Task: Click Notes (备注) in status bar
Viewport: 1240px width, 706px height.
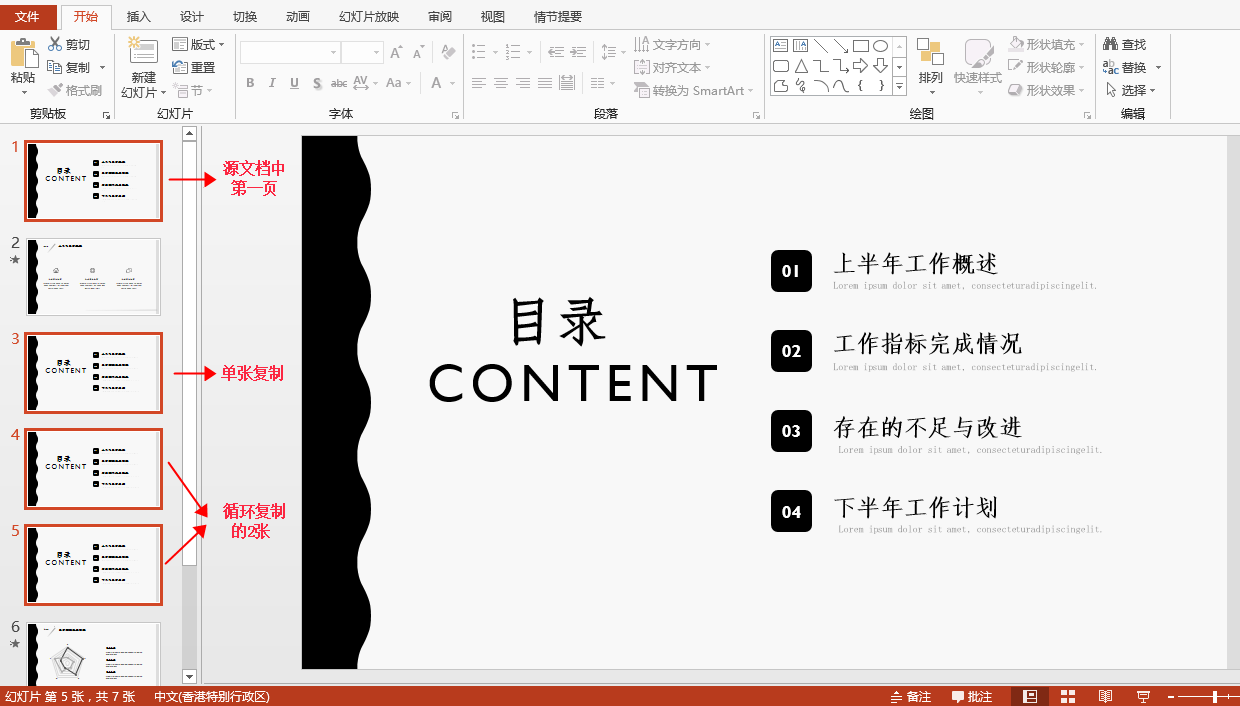Action: click(910, 696)
